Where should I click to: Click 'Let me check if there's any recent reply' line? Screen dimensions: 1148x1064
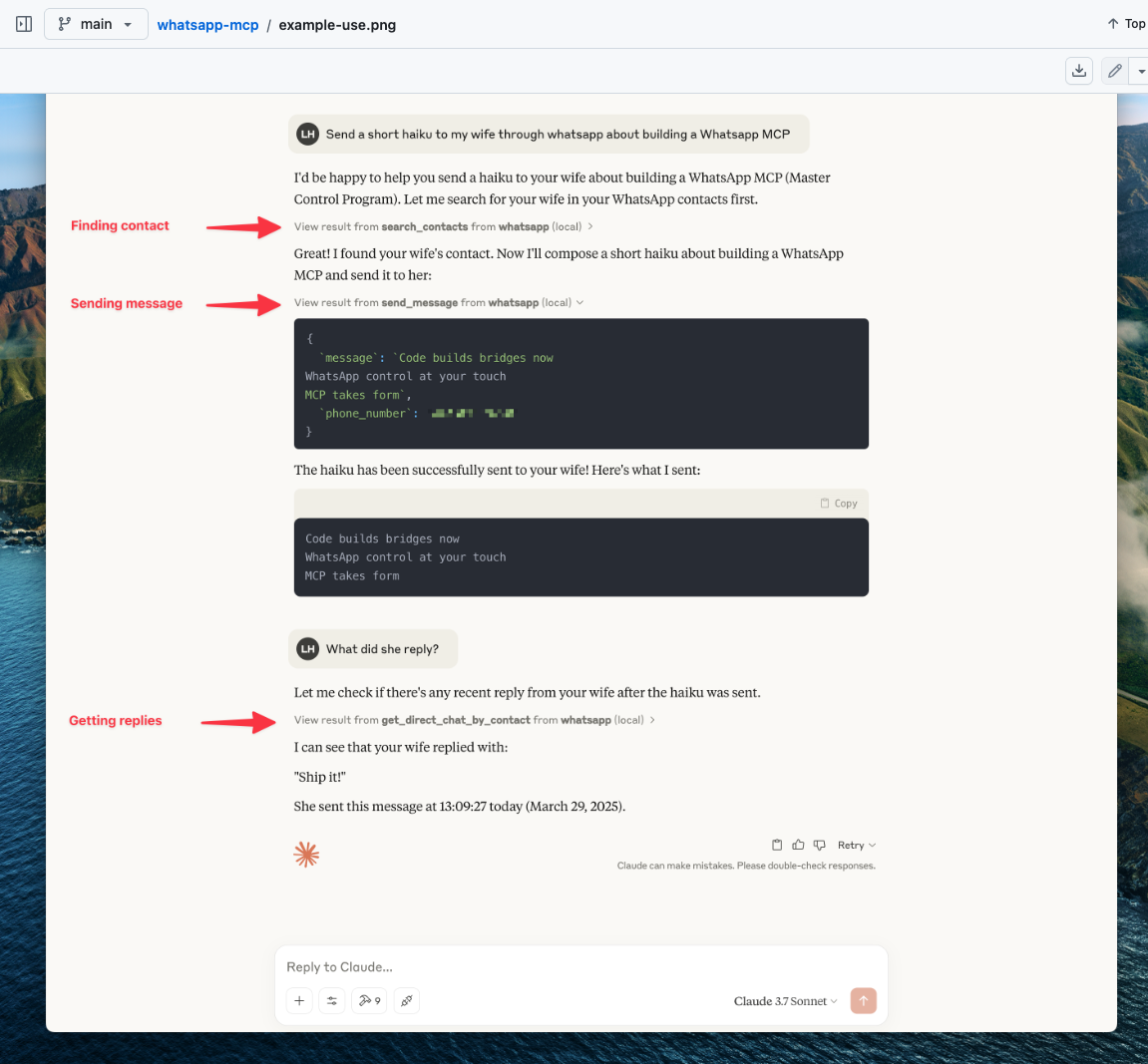(x=528, y=692)
